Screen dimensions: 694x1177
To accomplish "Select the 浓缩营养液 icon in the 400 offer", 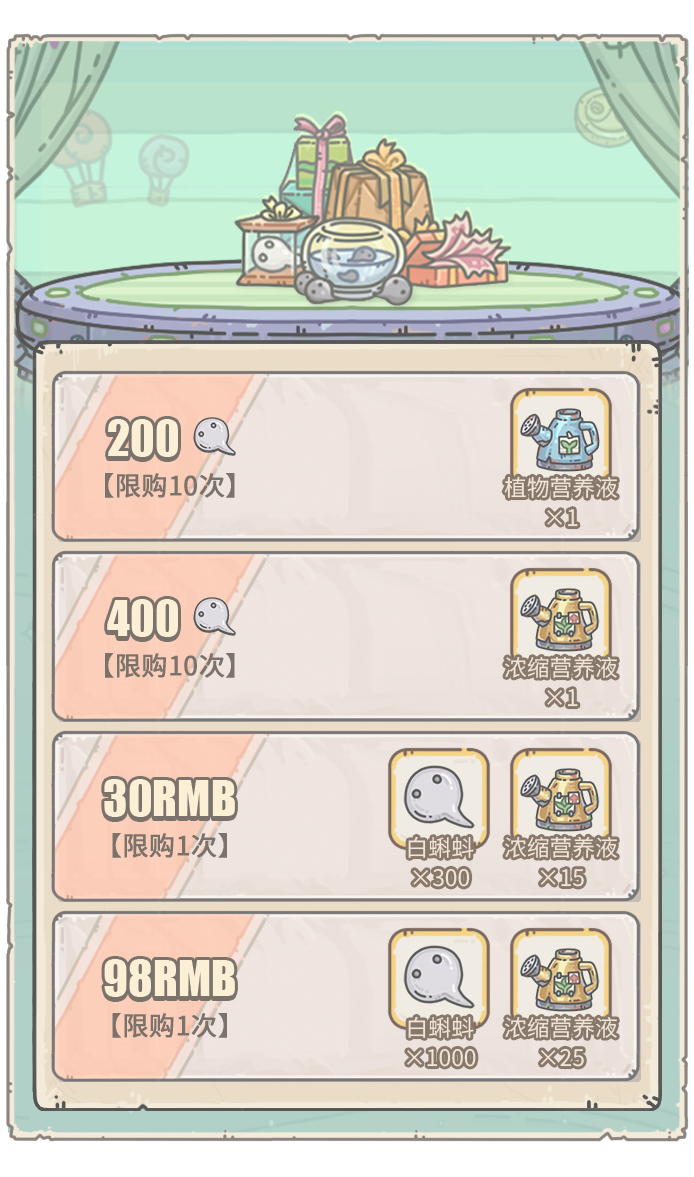I will tap(560, 616).
